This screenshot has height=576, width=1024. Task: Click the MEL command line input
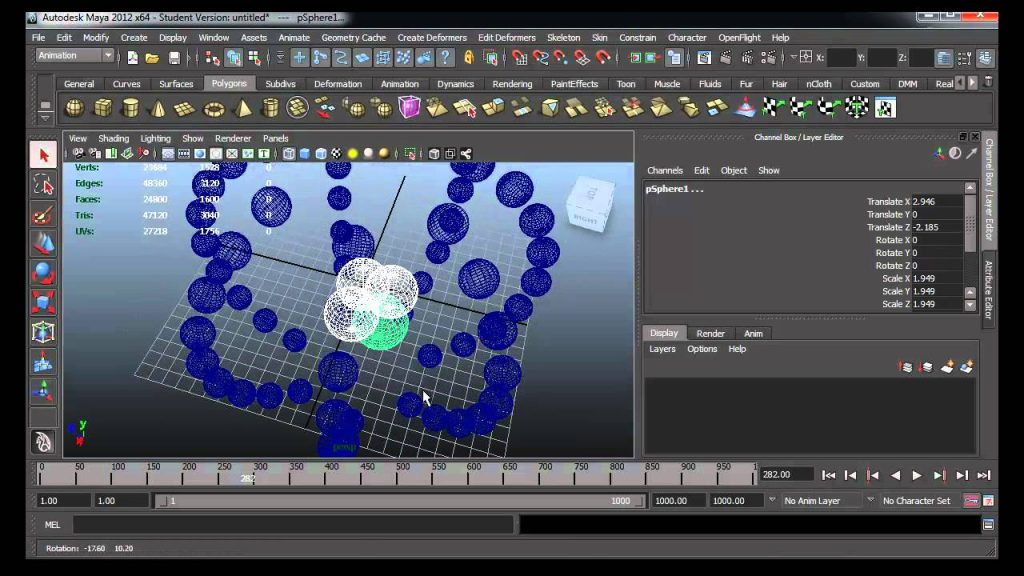tap(293, 524)
